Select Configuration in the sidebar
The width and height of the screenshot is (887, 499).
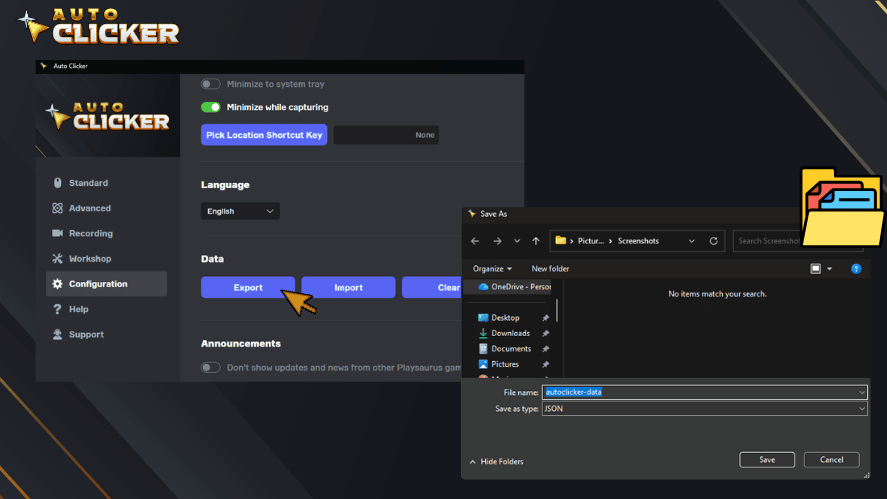tap(106, 283)
